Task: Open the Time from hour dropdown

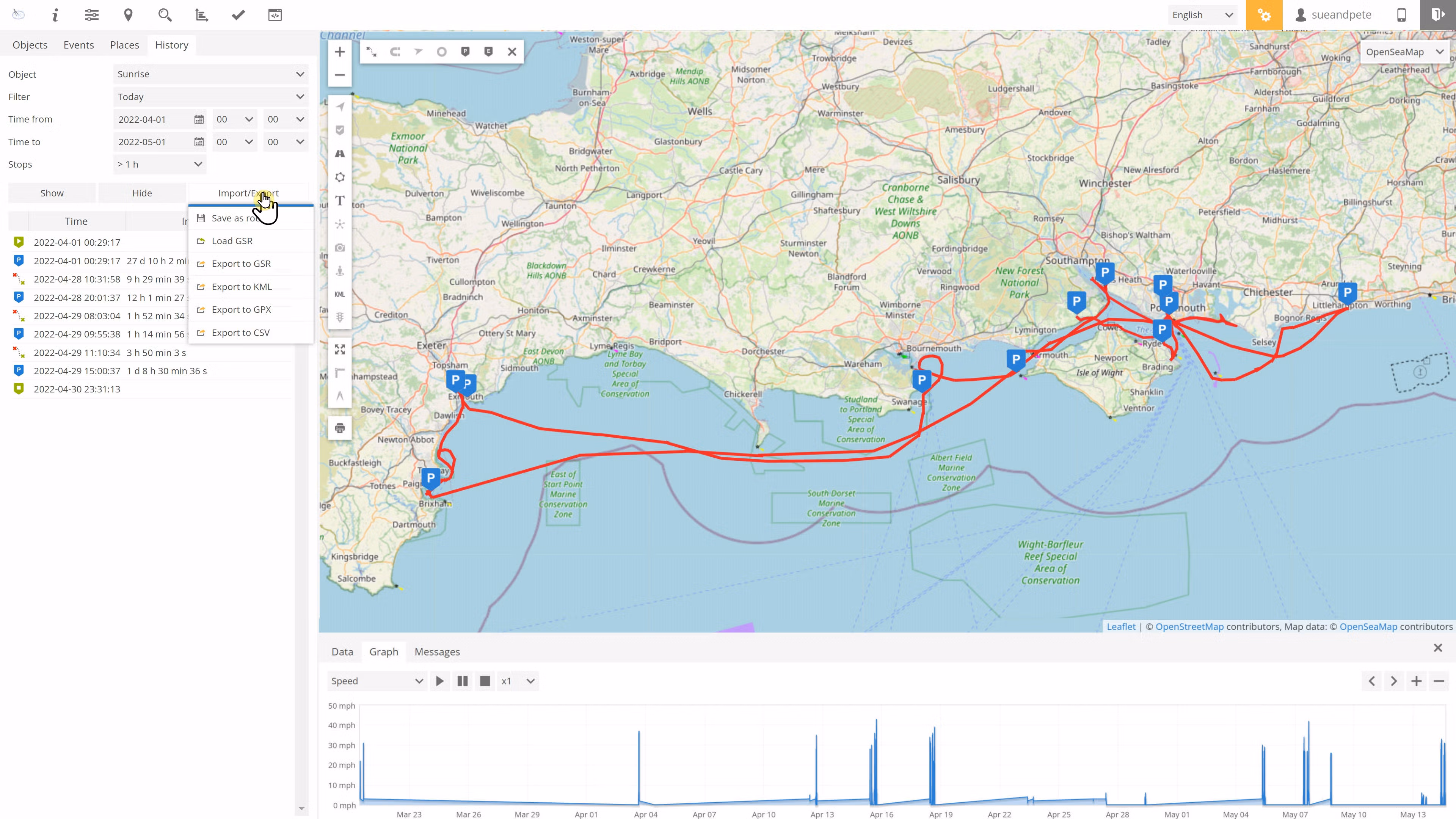Action: click(235, 119)
